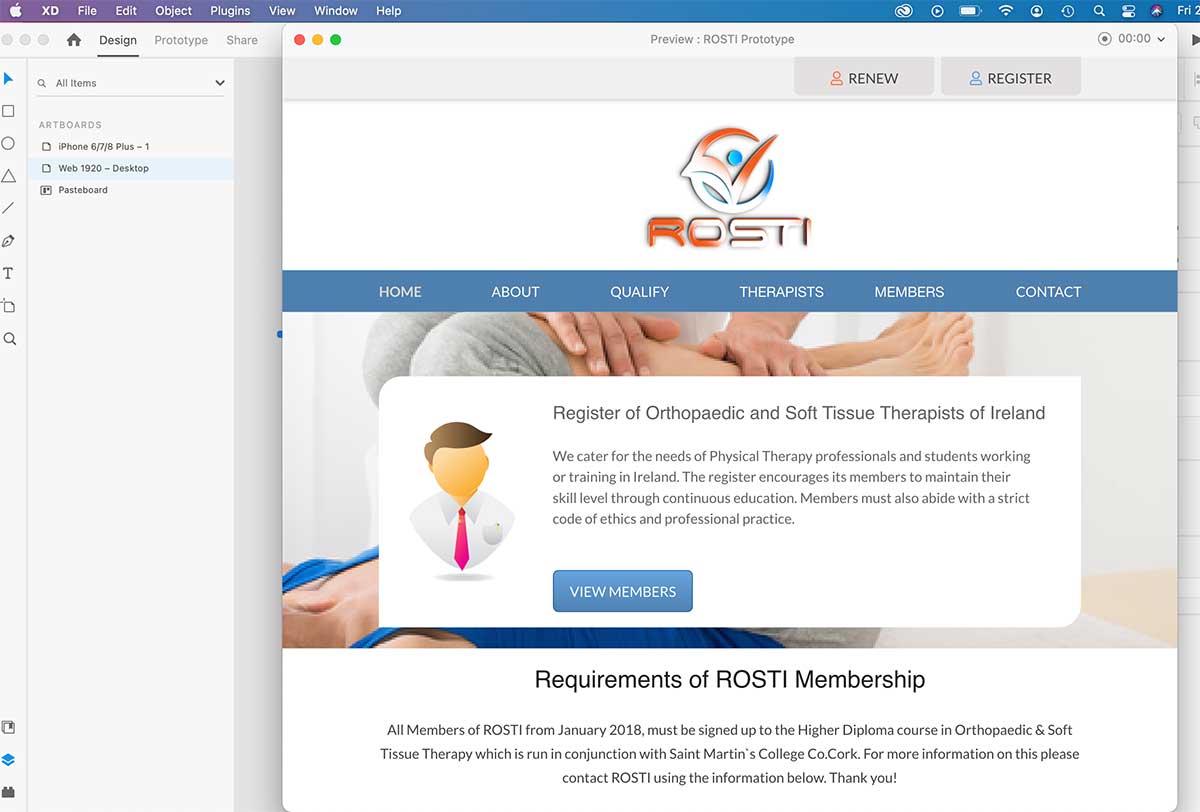
Task: Expand the All Items filter dropdown
Action: 220,83
